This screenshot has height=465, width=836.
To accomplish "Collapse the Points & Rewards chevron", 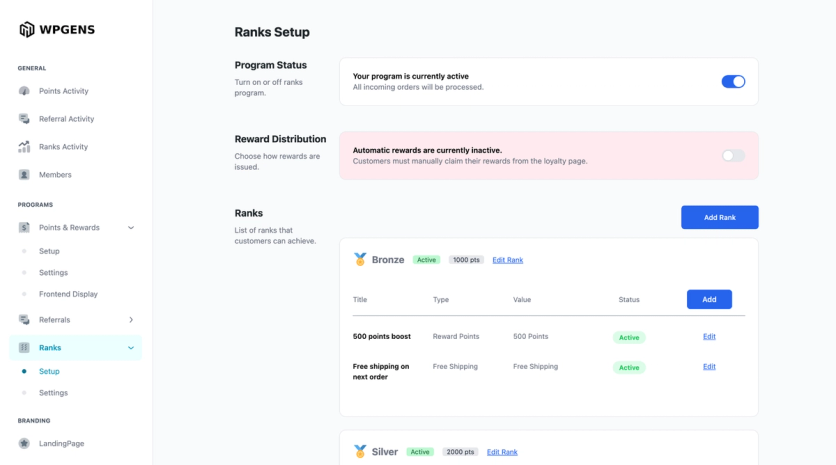I will 131,228.
